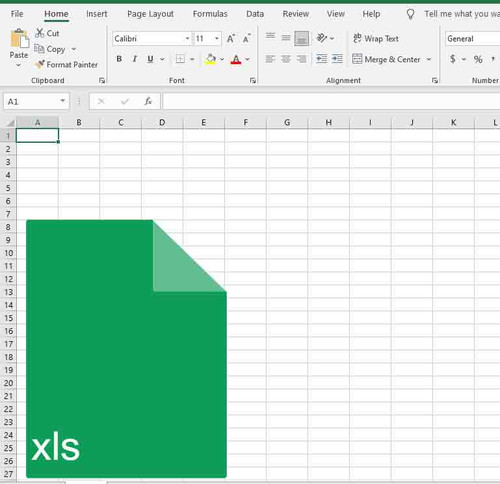Select the green xls file image

pyautogui.click(x=126, y=349)
